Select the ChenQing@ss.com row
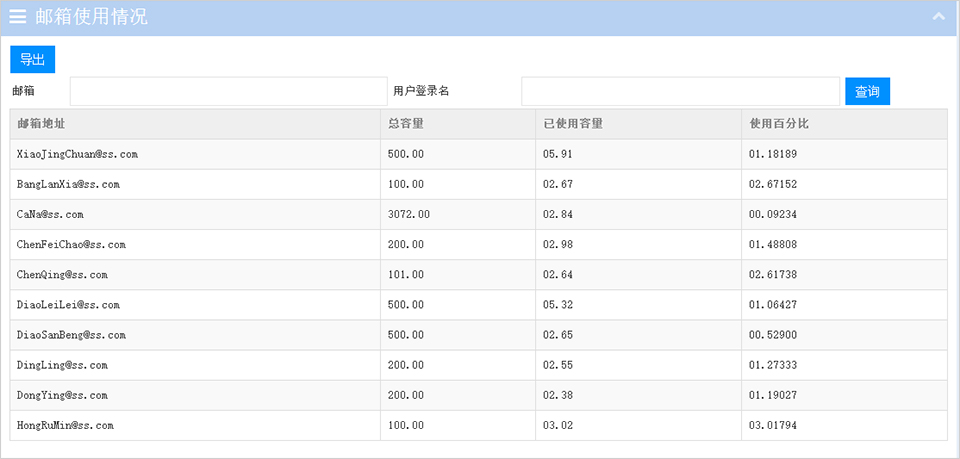 point(479,275)
